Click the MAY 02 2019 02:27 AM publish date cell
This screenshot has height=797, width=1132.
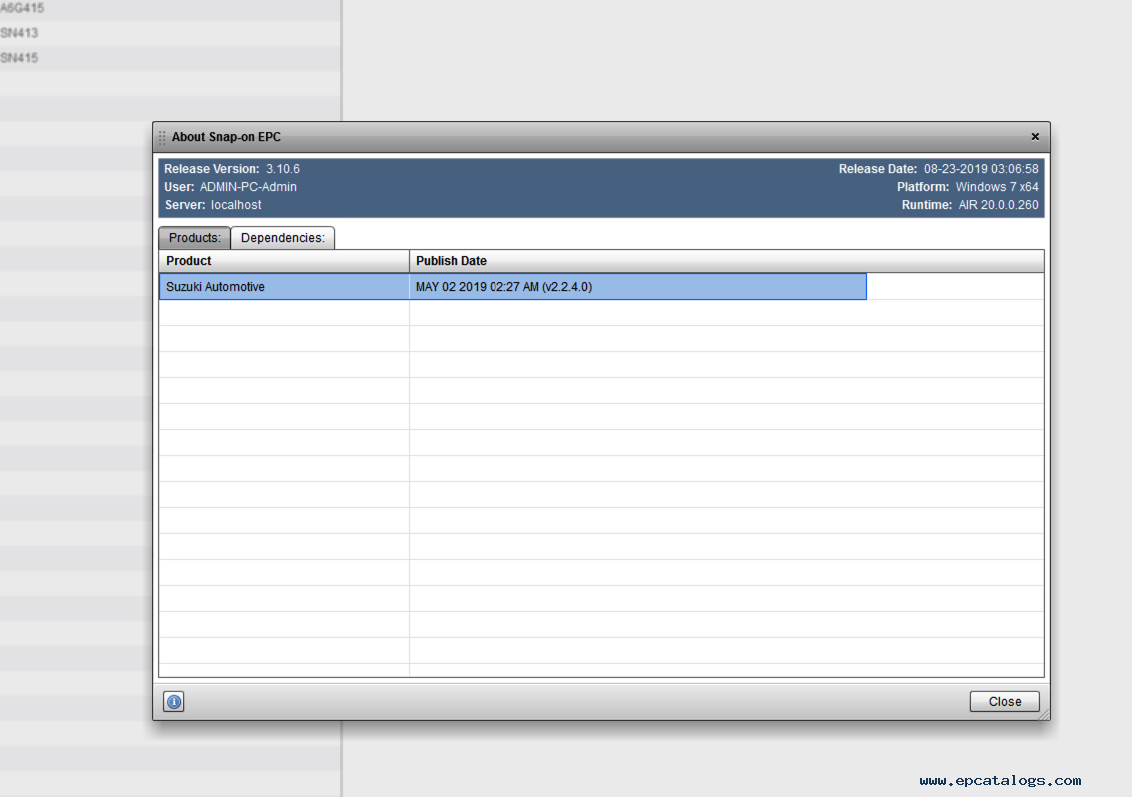click(638, 287)
